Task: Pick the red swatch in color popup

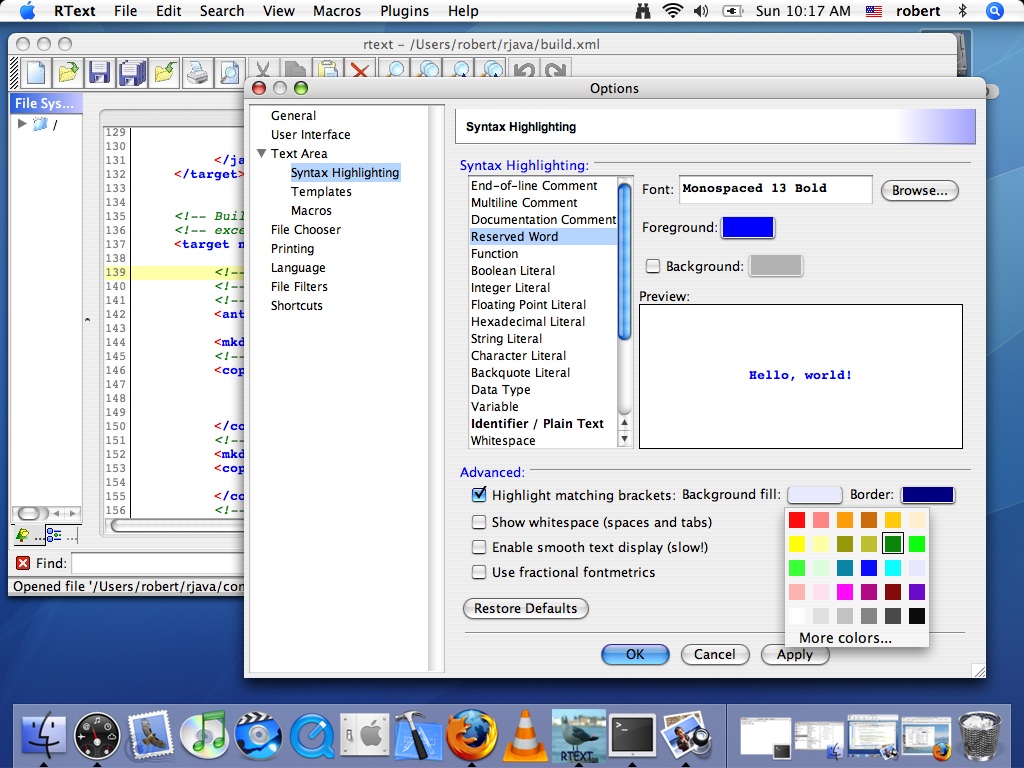Action: point(797,520)
